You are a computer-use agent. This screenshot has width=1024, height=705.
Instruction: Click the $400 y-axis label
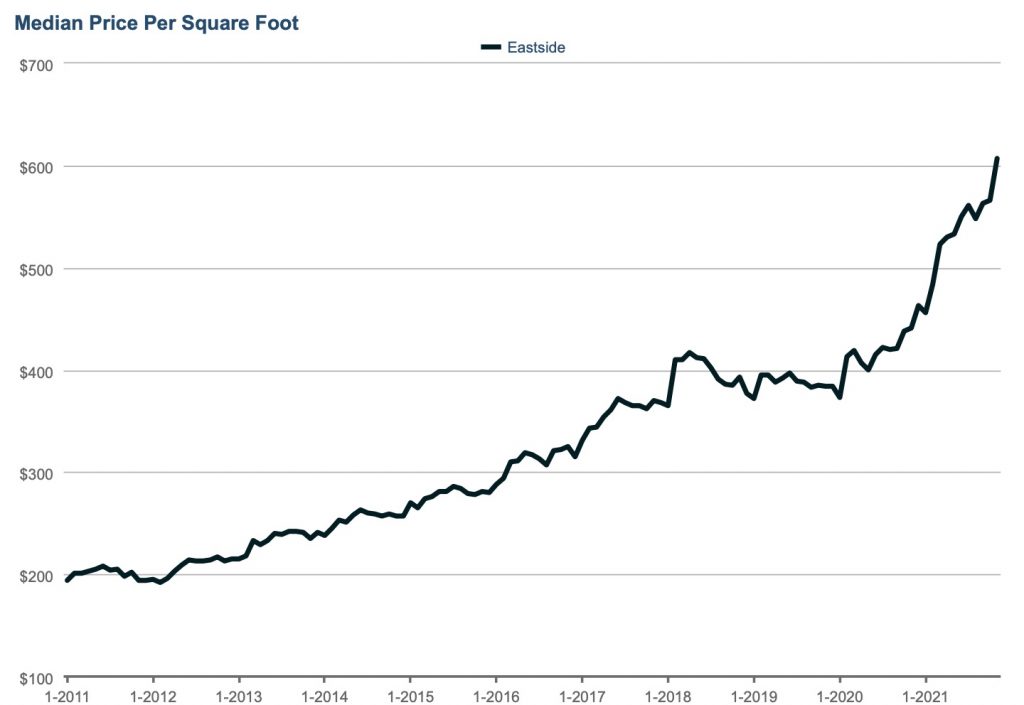coord(35,371)
